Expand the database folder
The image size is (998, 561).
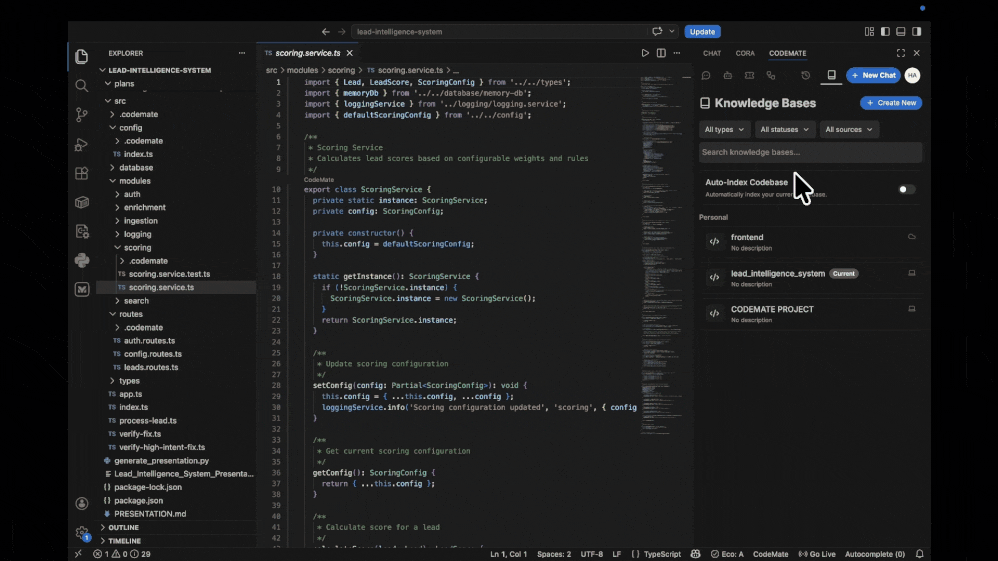[x=136, y=167]
